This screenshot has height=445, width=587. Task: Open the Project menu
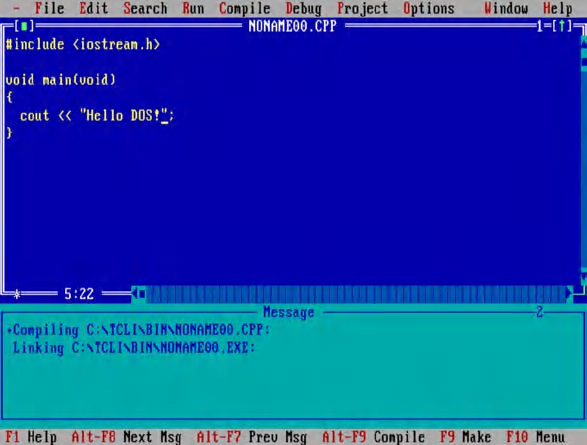[362, 9]
